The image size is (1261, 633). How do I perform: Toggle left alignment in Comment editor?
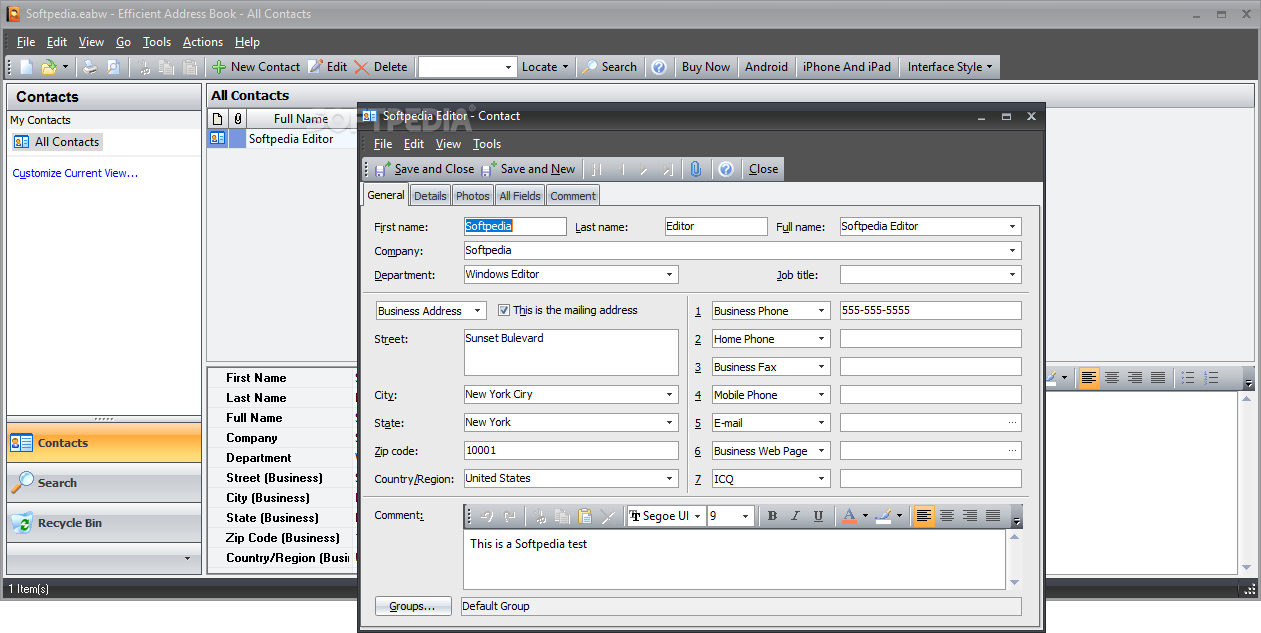click(x=924, y=516)
